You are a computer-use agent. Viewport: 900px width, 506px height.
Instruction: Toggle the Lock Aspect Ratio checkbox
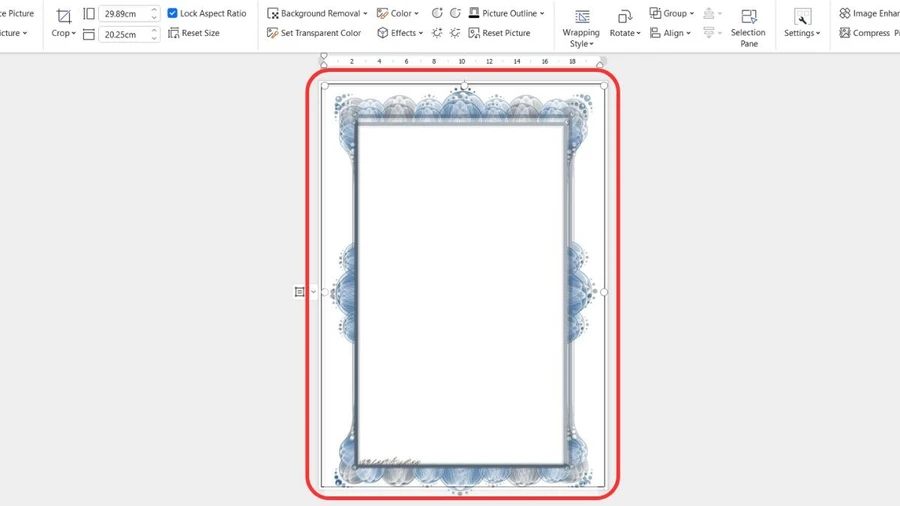(x=172, y=13)
